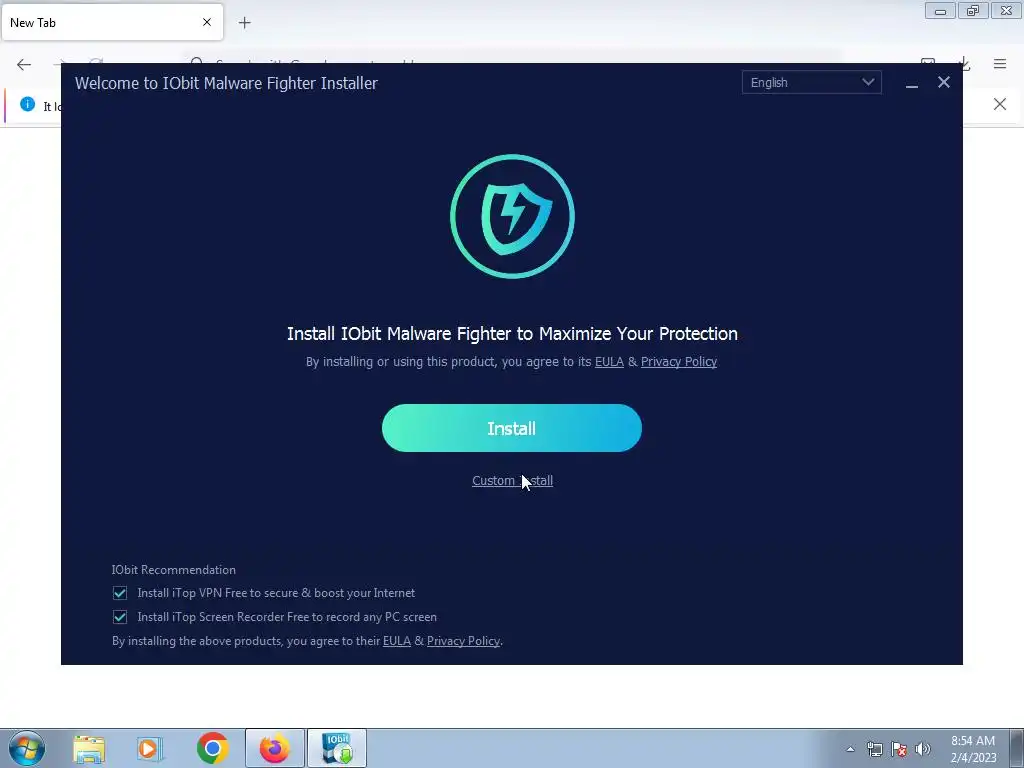Viewport: 1024px width, 768px height.
Task: Dismiss the browser info notification bar
Action: 1000,104
